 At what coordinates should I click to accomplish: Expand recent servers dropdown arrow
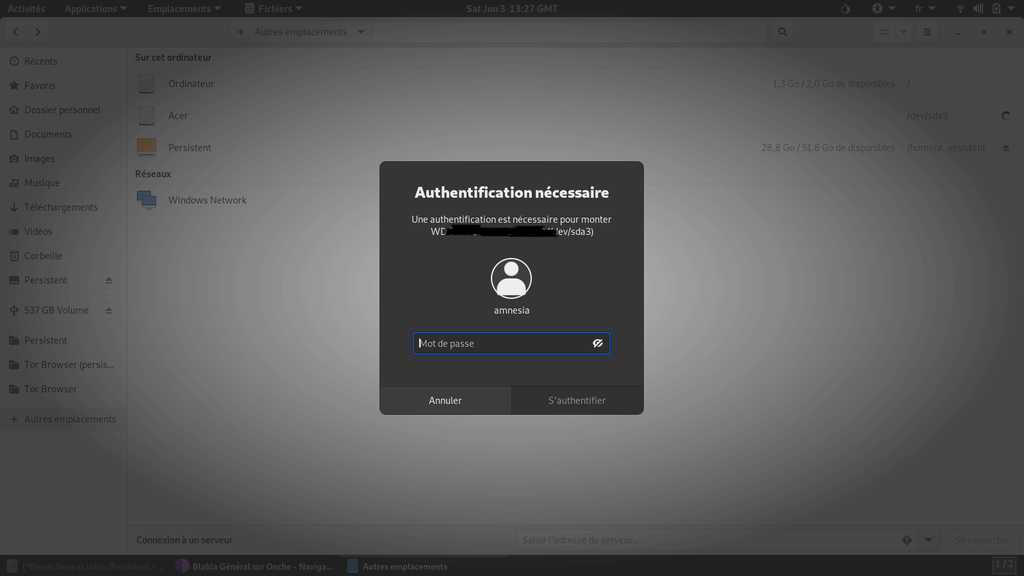[x=929, y=540]
